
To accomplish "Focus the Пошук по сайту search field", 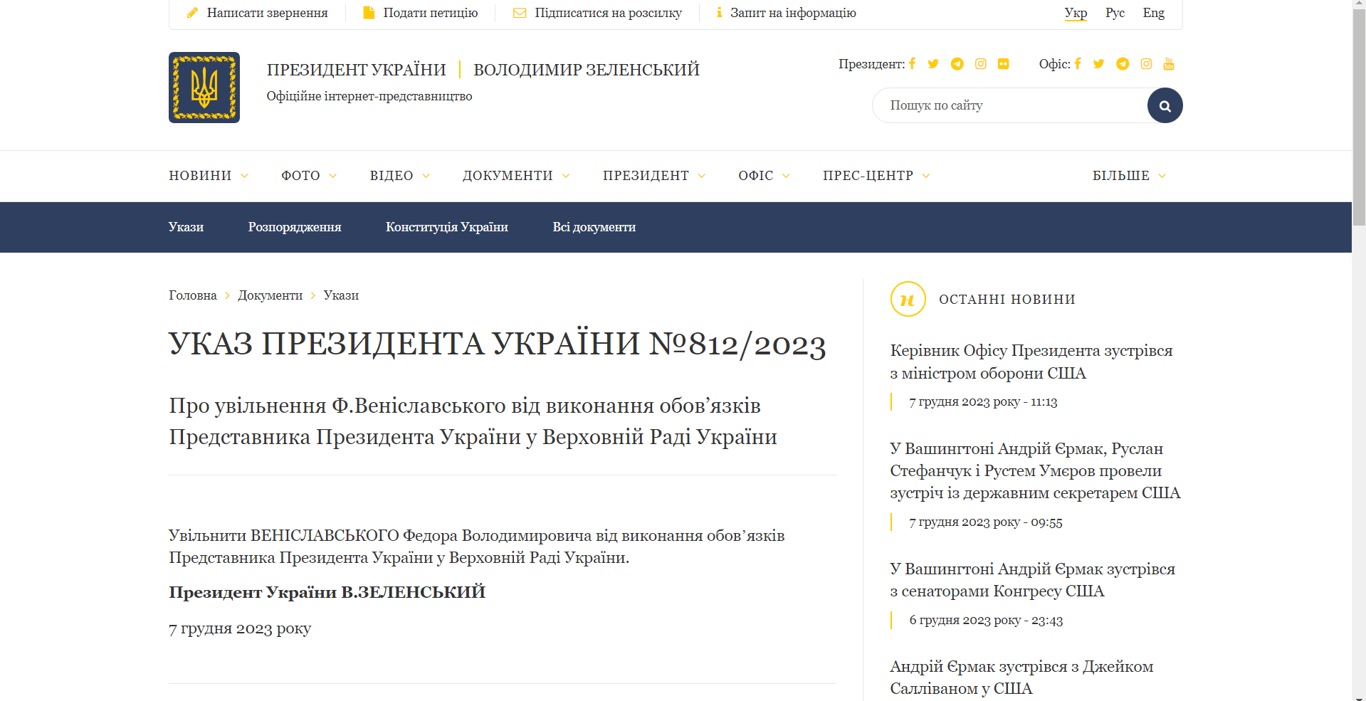I will 1008,105.
